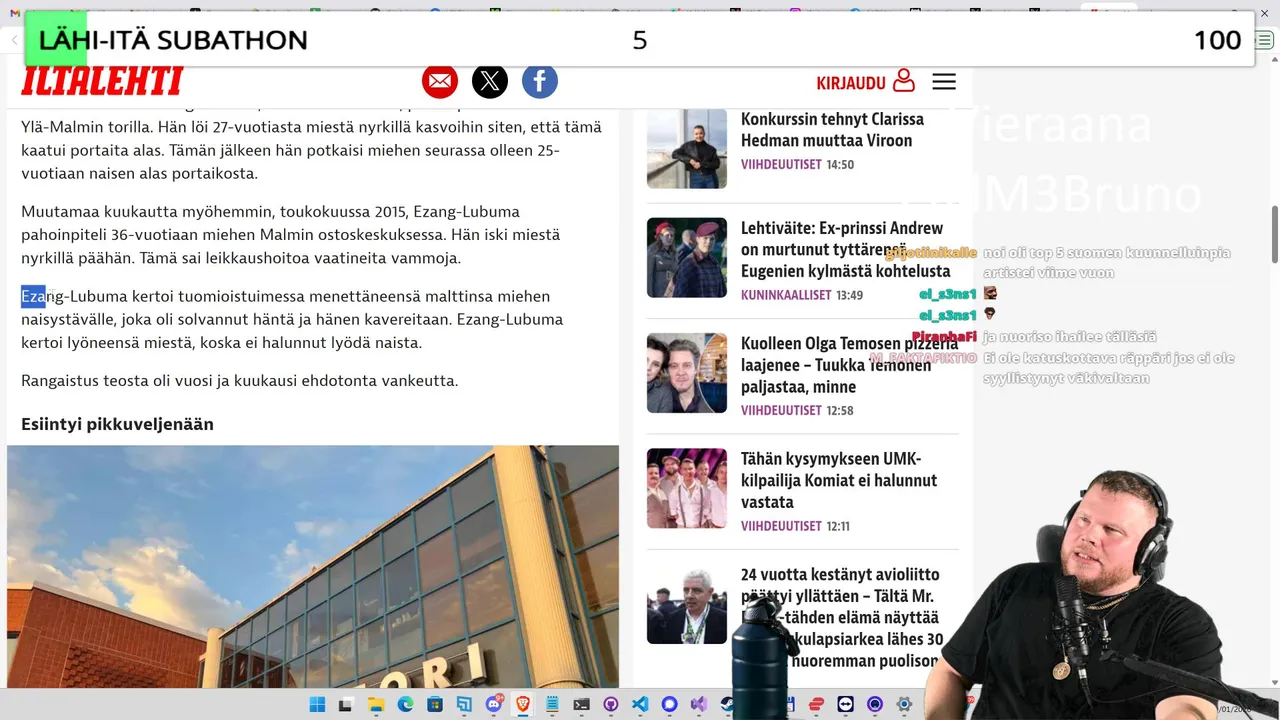
Task: Click the Esiintyi pikkuveljenään subheading
Action: tap(118, 424)
